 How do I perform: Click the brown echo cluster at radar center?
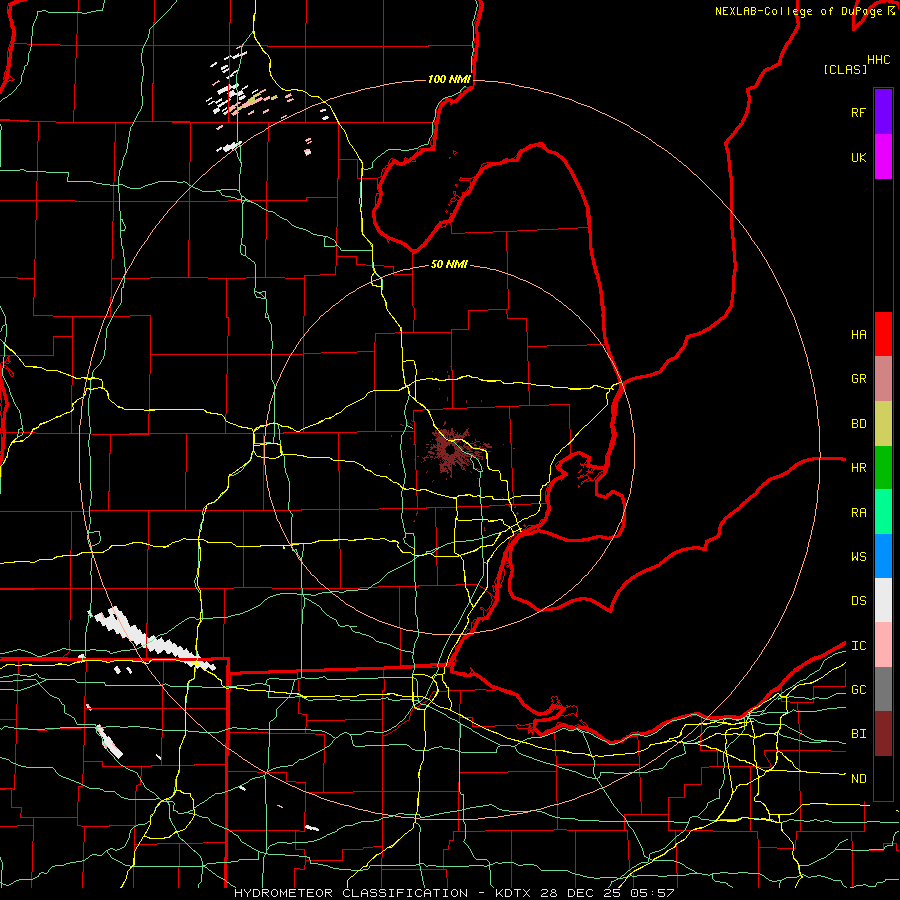point(451,450)
